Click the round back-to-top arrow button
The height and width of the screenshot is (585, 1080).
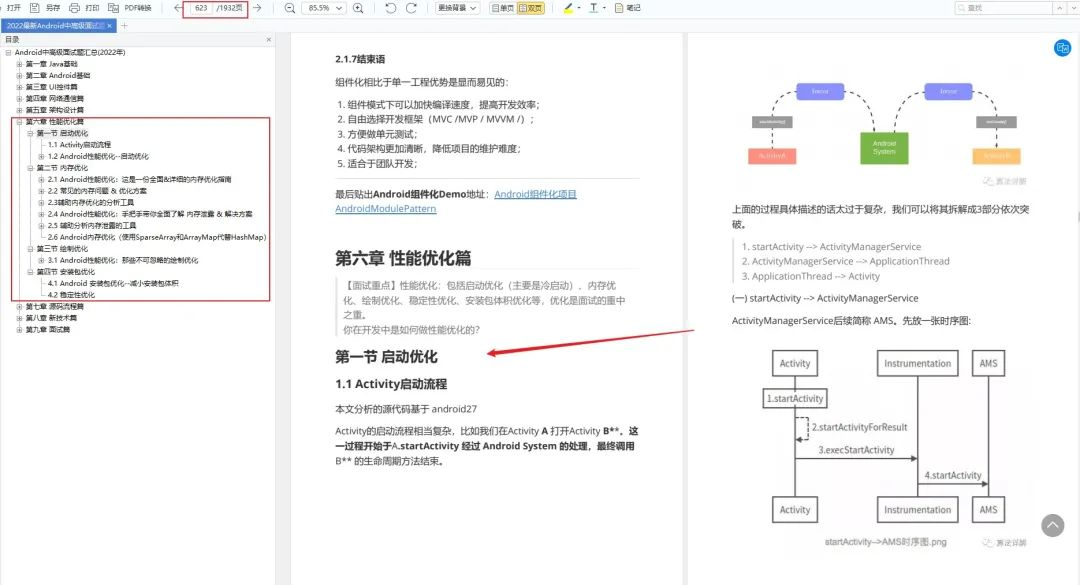[1052, 525]
